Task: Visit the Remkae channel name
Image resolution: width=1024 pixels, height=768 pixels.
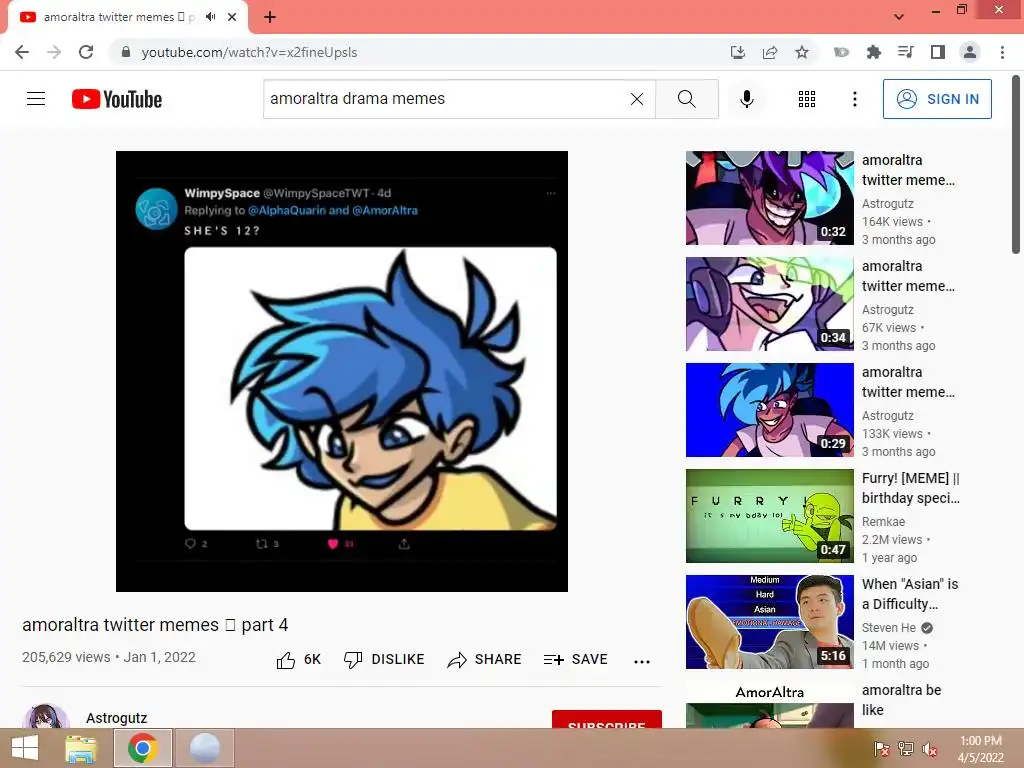Action: 883,522
